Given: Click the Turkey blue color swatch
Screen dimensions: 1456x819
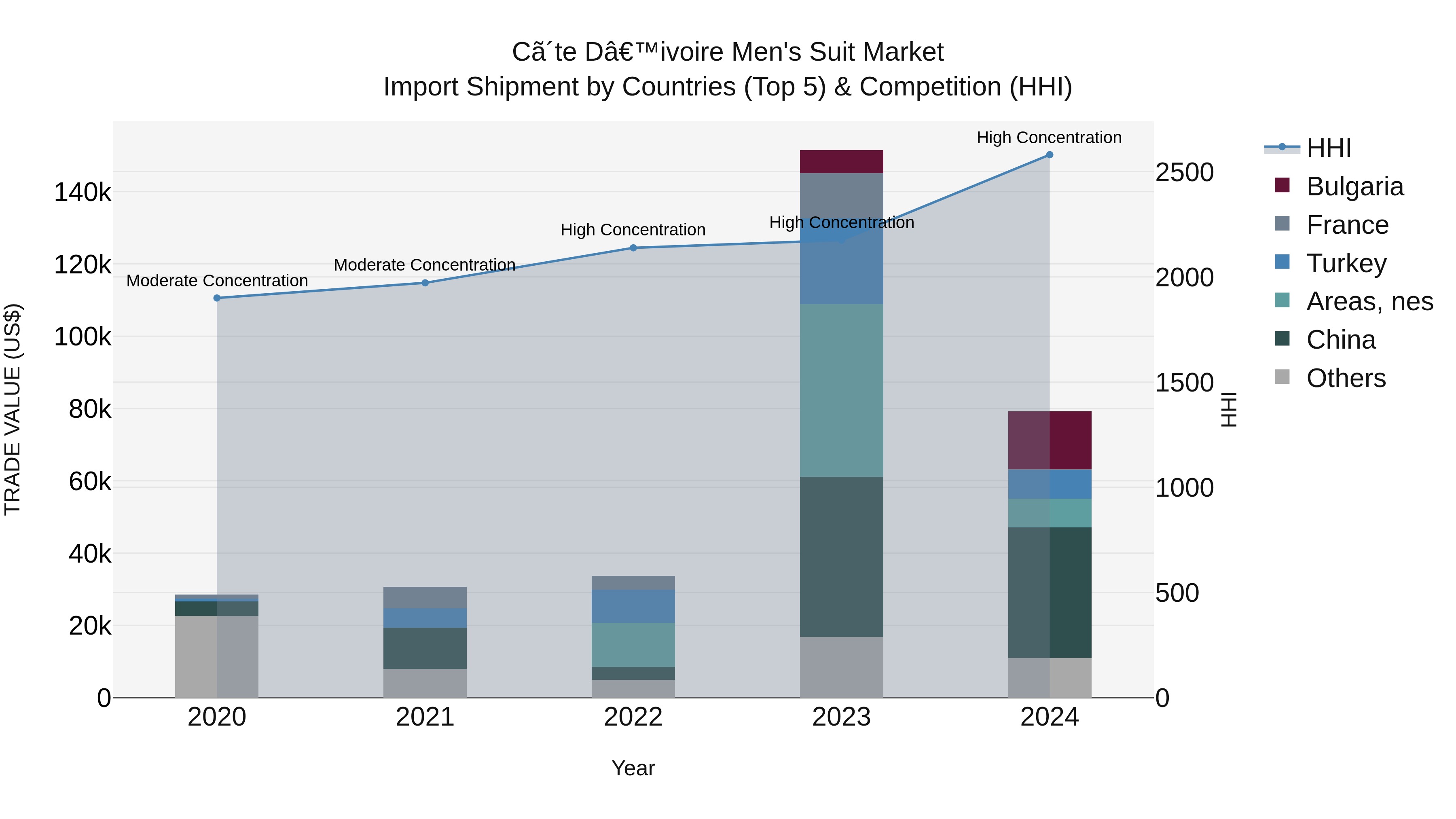Looking at the screenshot, I should click(1282, 262).
